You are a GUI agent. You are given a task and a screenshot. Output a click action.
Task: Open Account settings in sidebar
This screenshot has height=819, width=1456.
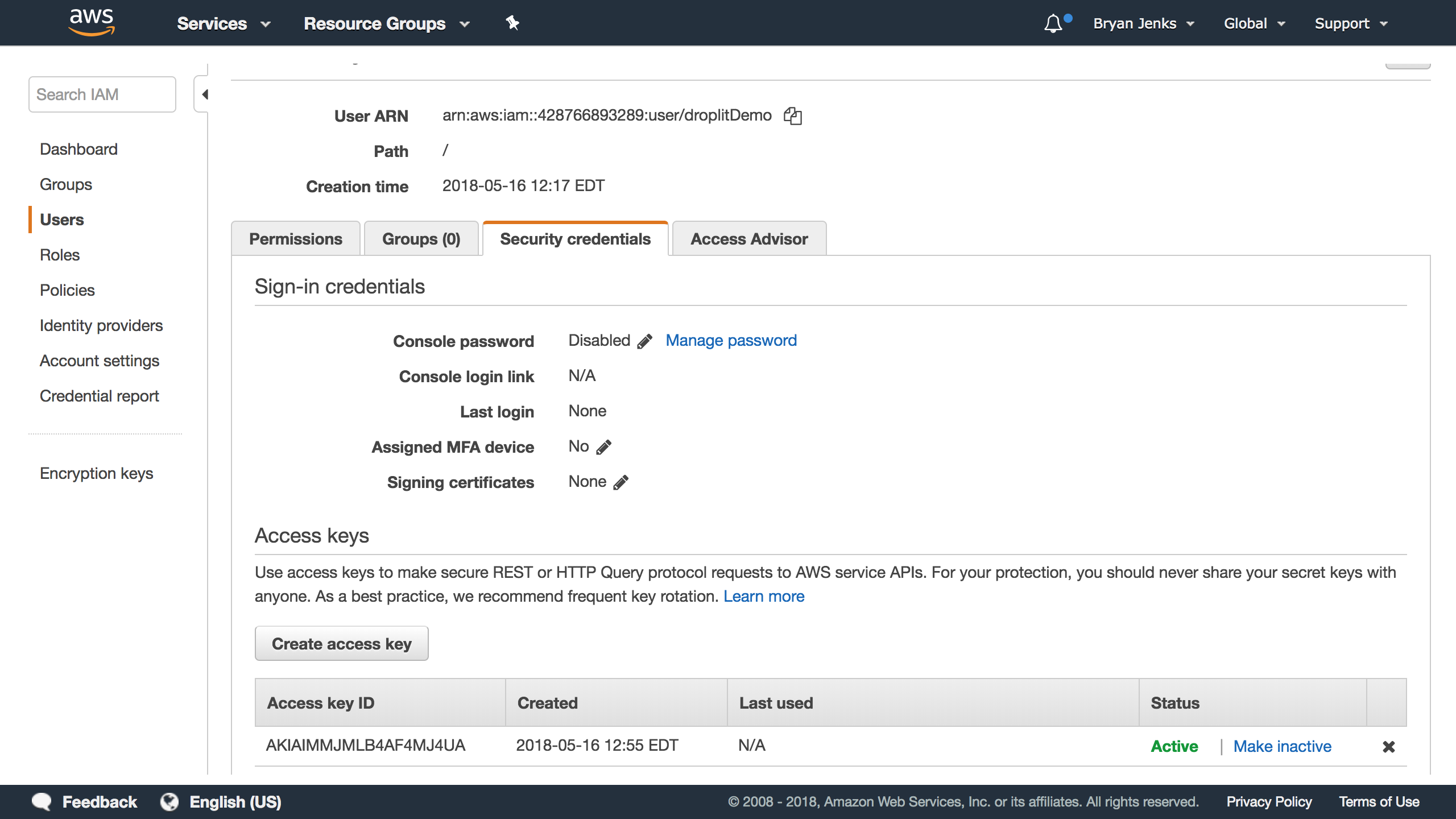point(100,361)
